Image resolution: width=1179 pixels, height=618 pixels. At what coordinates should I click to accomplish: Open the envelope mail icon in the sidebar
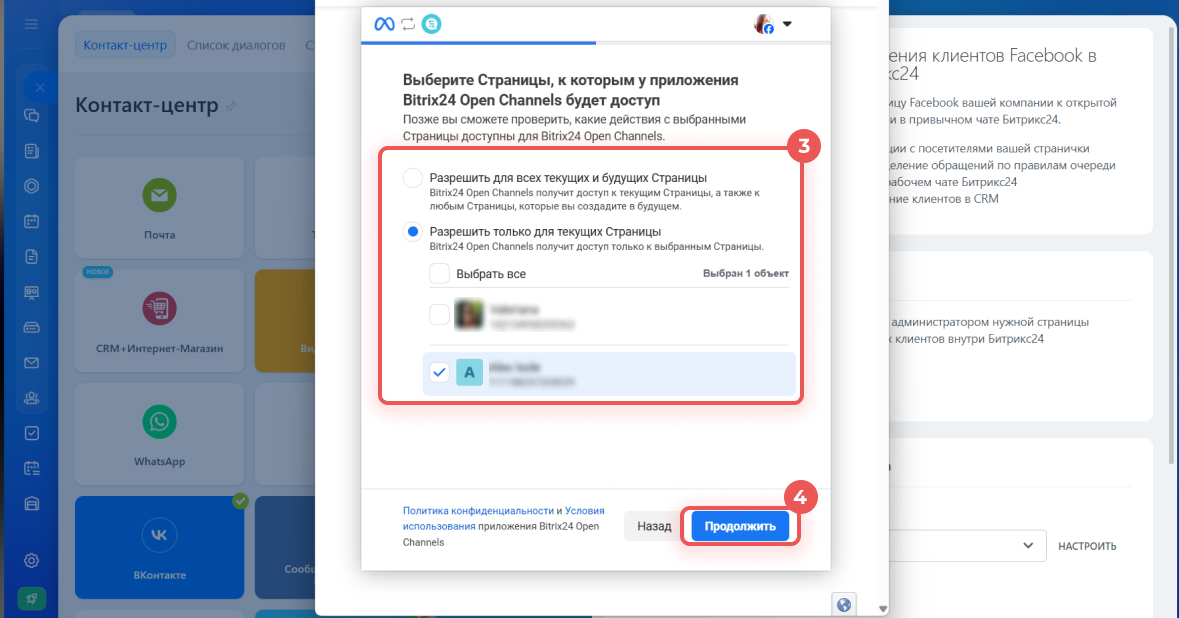pos(32,363)
